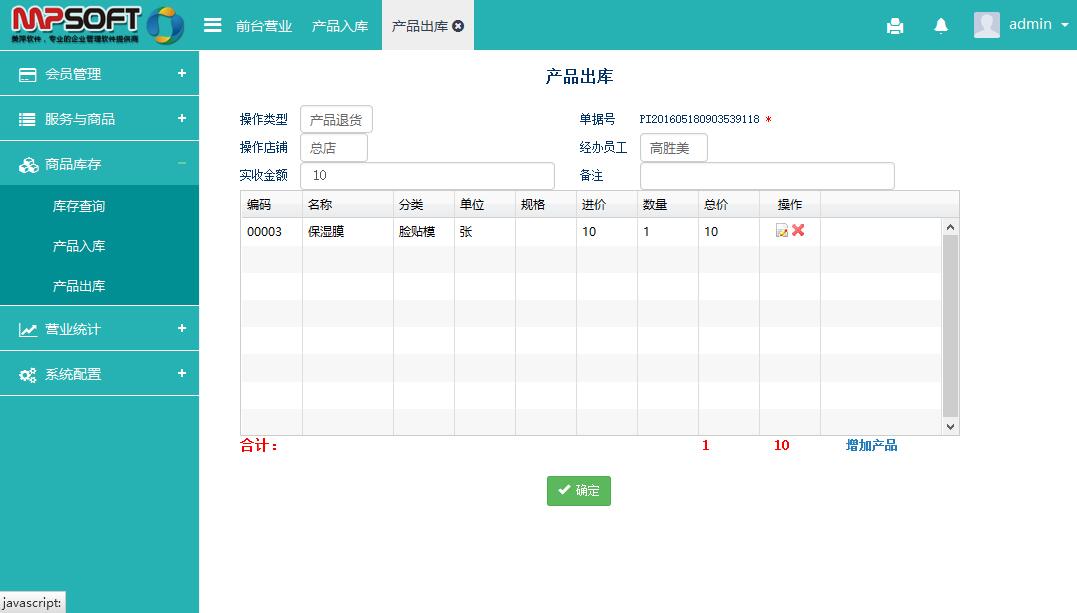Click the admin avatar image

click(x=986, y=25)
